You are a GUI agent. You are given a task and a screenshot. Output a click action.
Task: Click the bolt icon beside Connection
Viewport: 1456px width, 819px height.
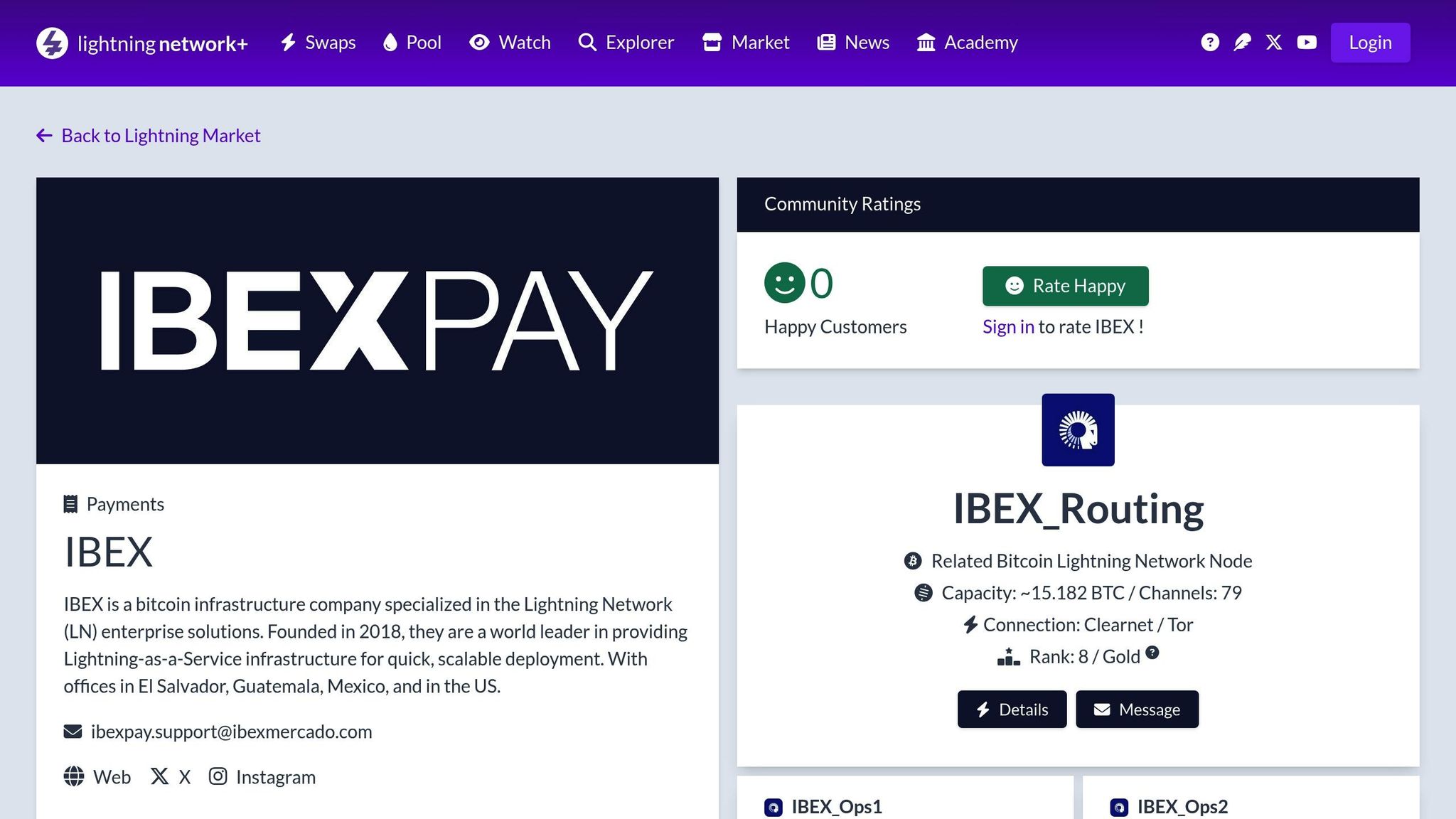[970, 624]
